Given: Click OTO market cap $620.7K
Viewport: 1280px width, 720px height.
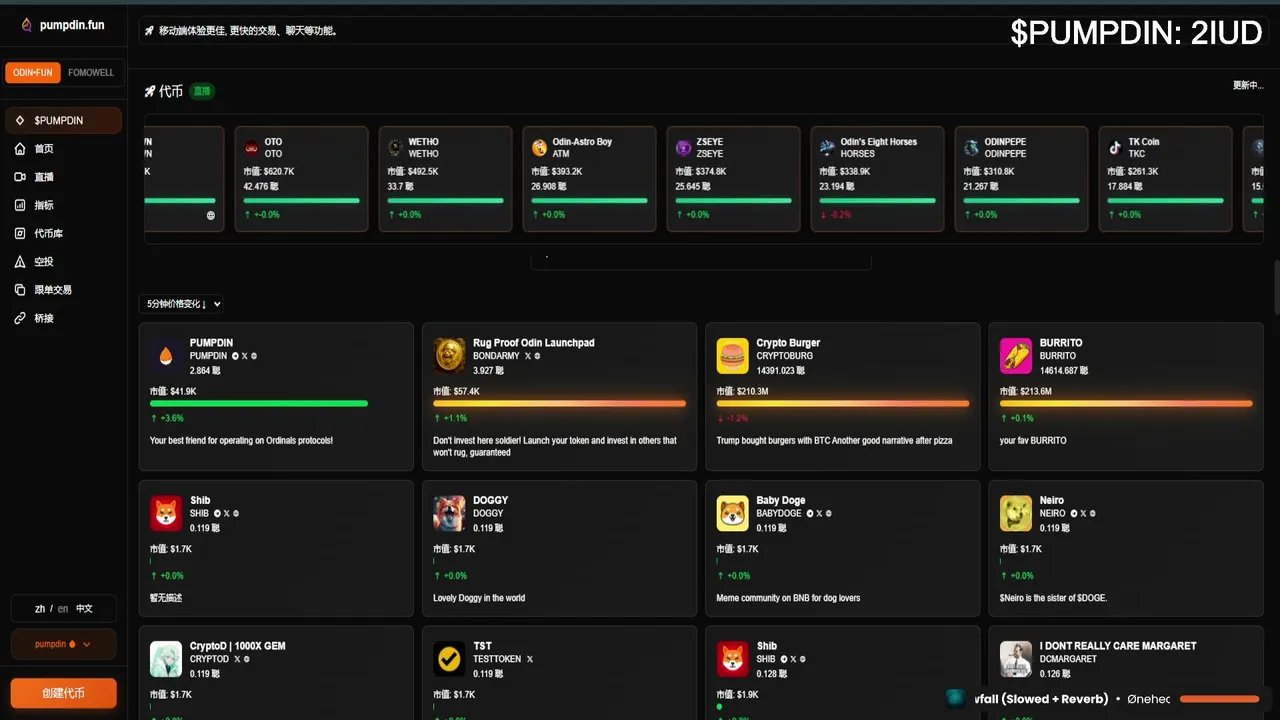Looking at the screenshot, I should [269, 172].
